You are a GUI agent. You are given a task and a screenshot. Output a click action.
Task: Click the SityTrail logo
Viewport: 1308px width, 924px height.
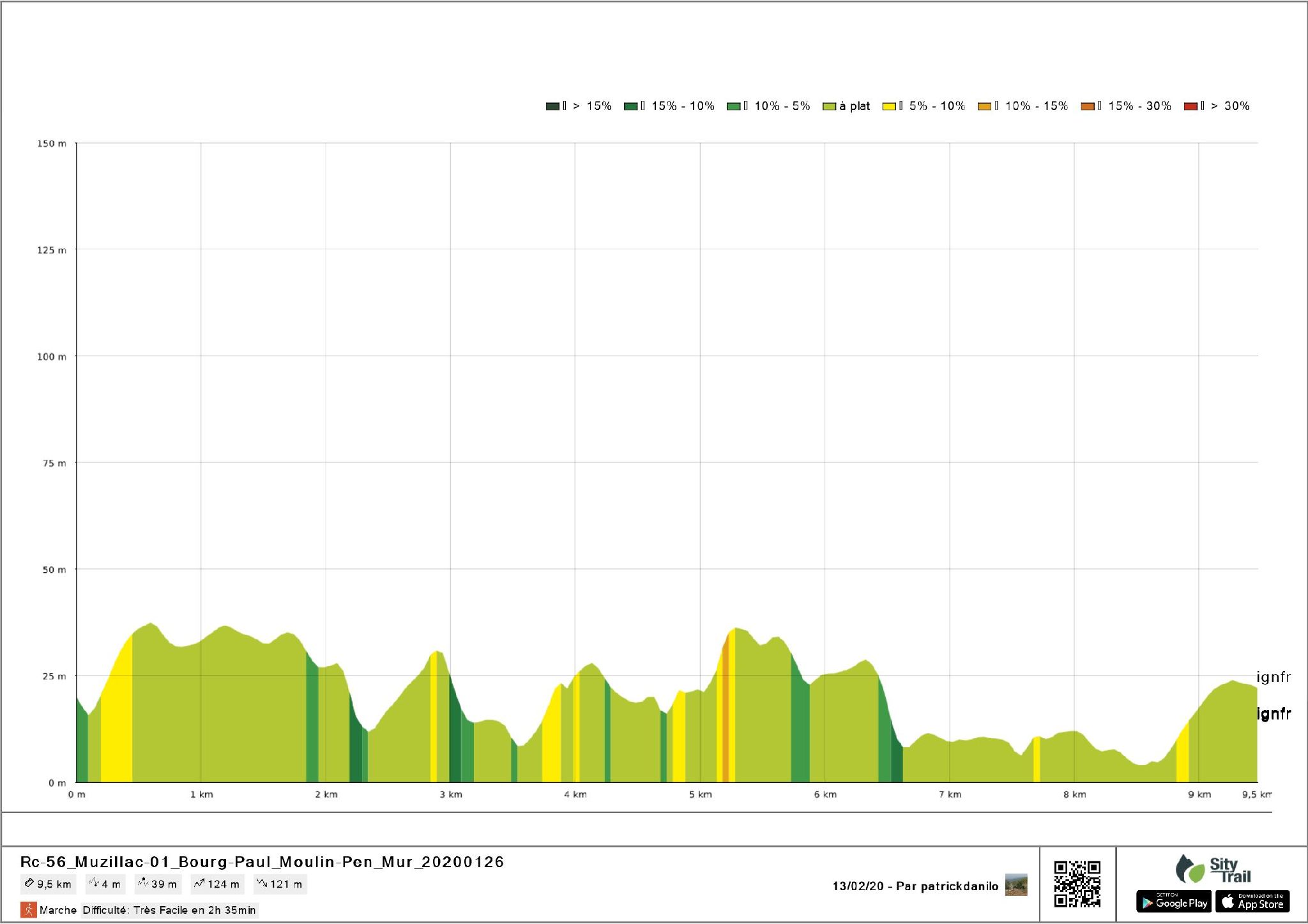(x=1212, y=870)
